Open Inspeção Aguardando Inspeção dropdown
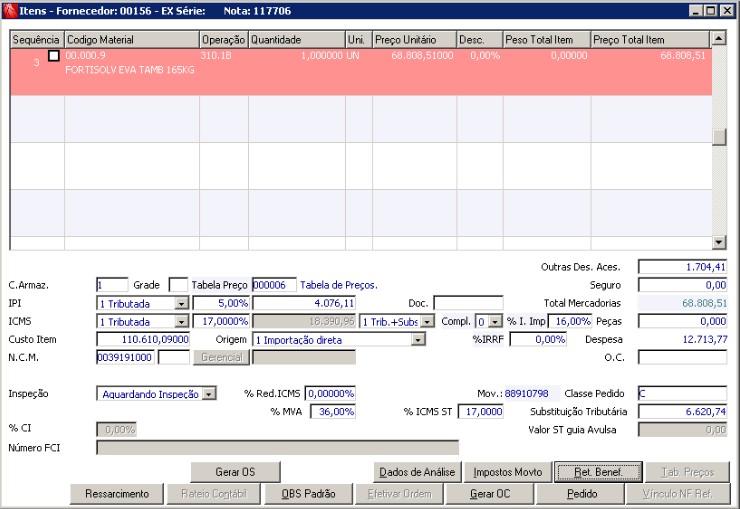740x509 pixels. pyautogui.click(x=209, y=394)
